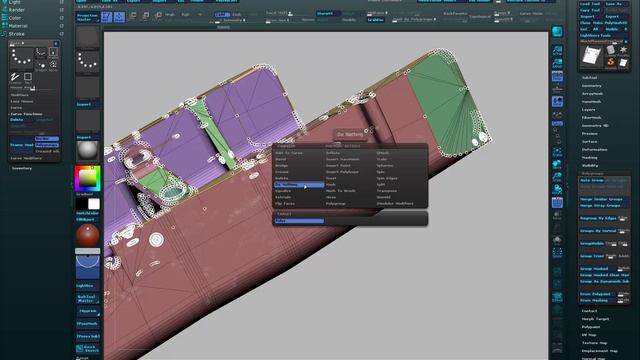
Task: Click the Quick Sketch button
Action: click(87, 348)
